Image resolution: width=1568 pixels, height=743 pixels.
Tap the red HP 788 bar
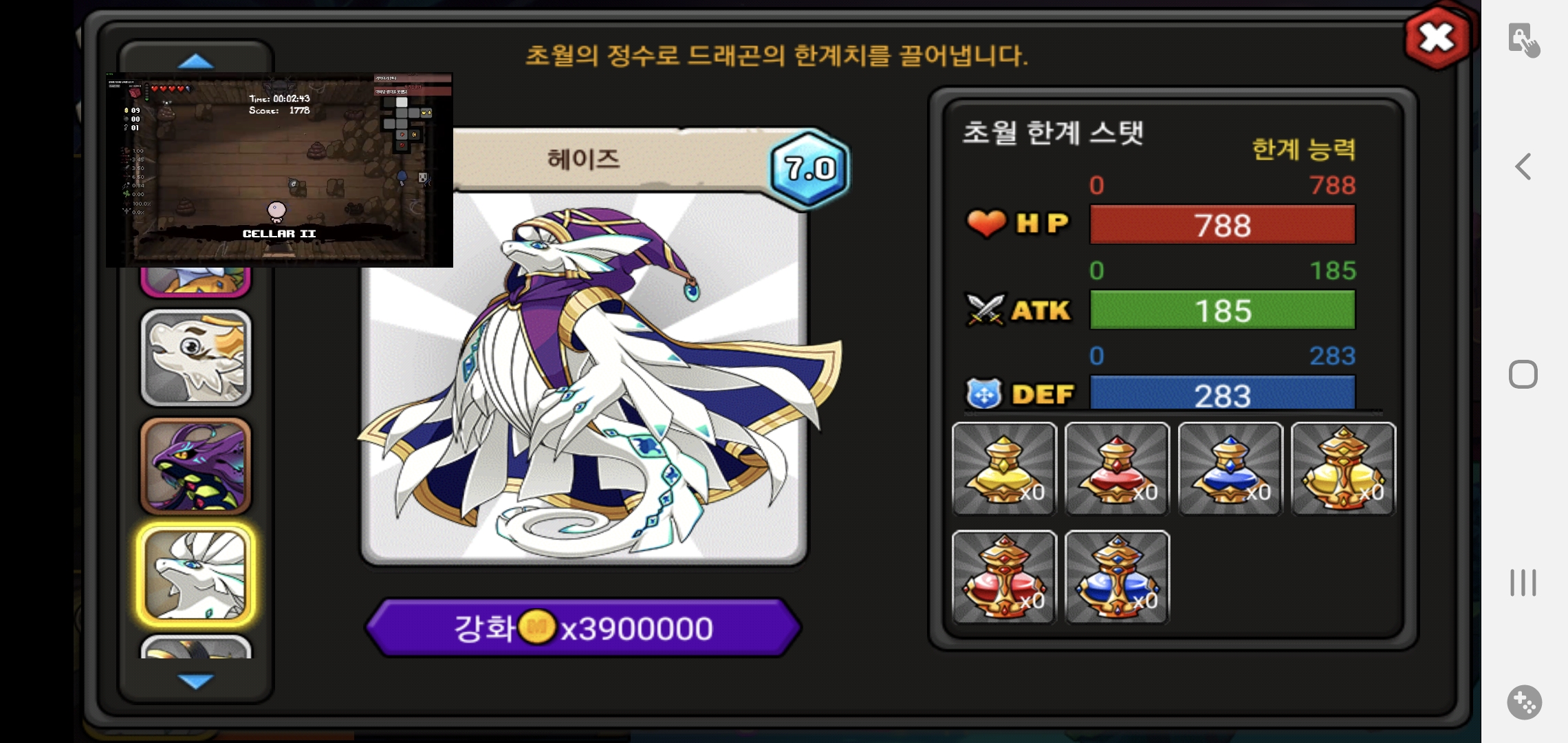[1223, 225]
